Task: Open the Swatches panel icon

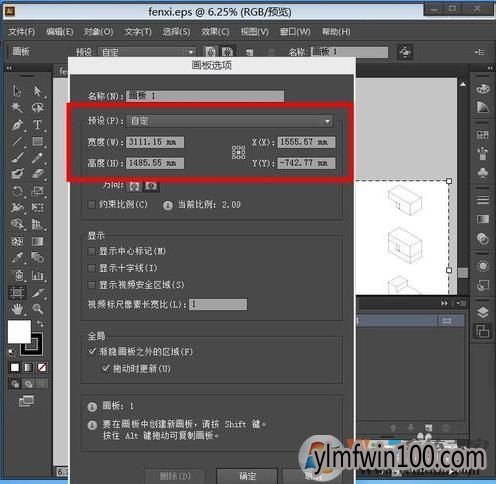Action: coord(482,135)
